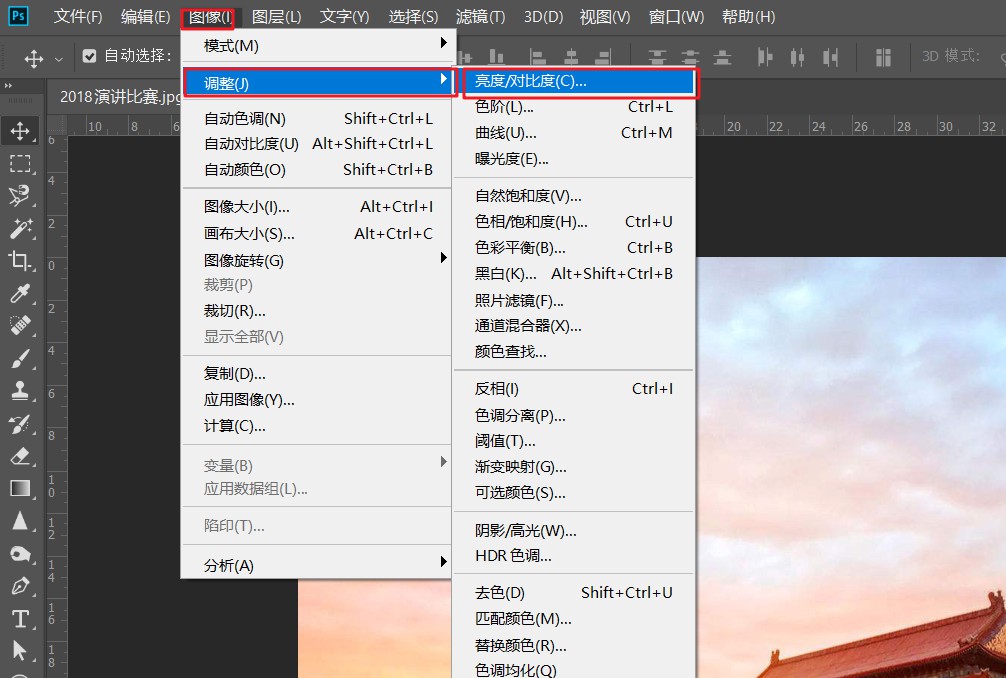The height and width of the screenshot is (678, 1006).
Task: Open the 3D(D) menu
Action: tap(543, 17)
